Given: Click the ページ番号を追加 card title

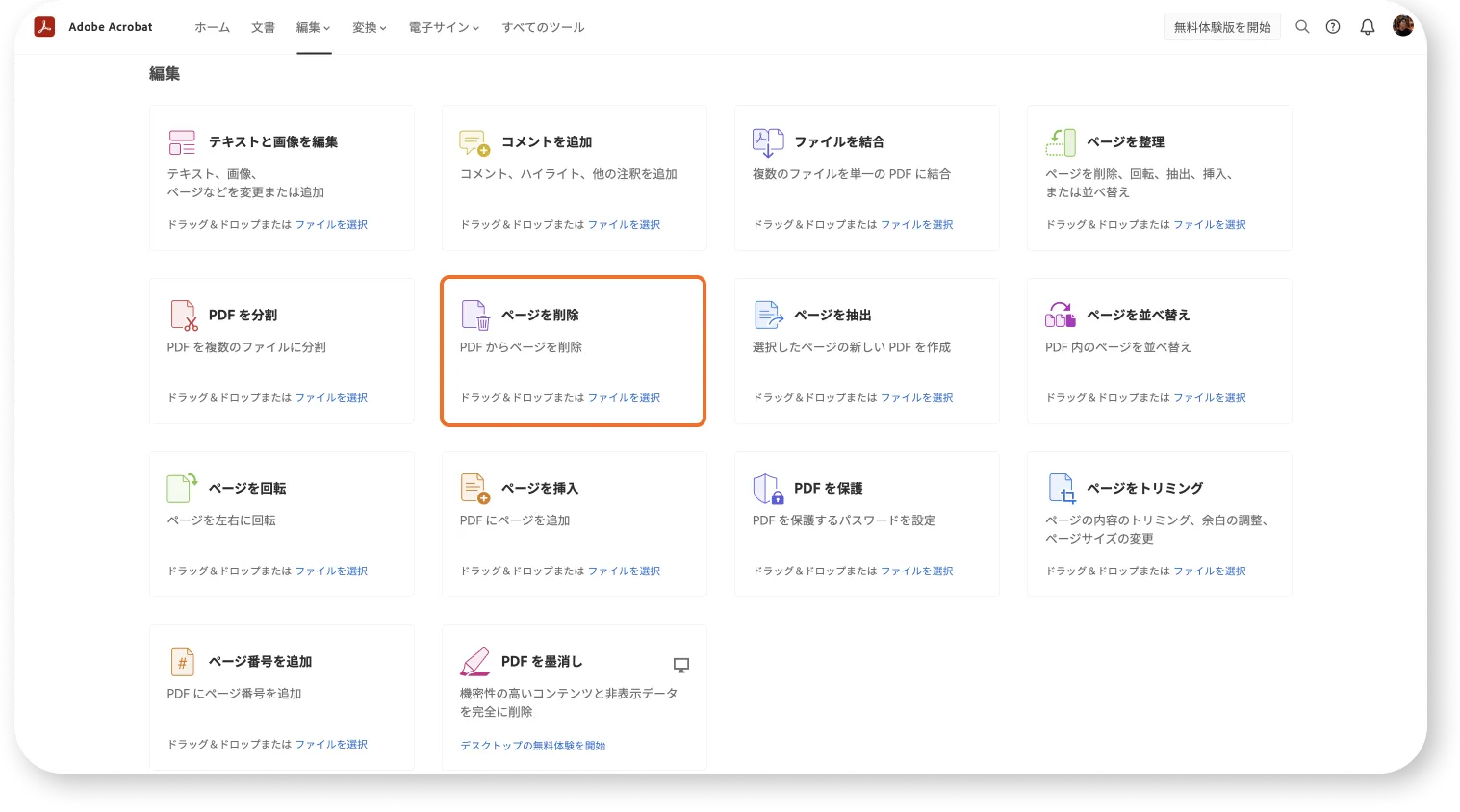Looking at the screenshot, I should click(x=260, y=661).
